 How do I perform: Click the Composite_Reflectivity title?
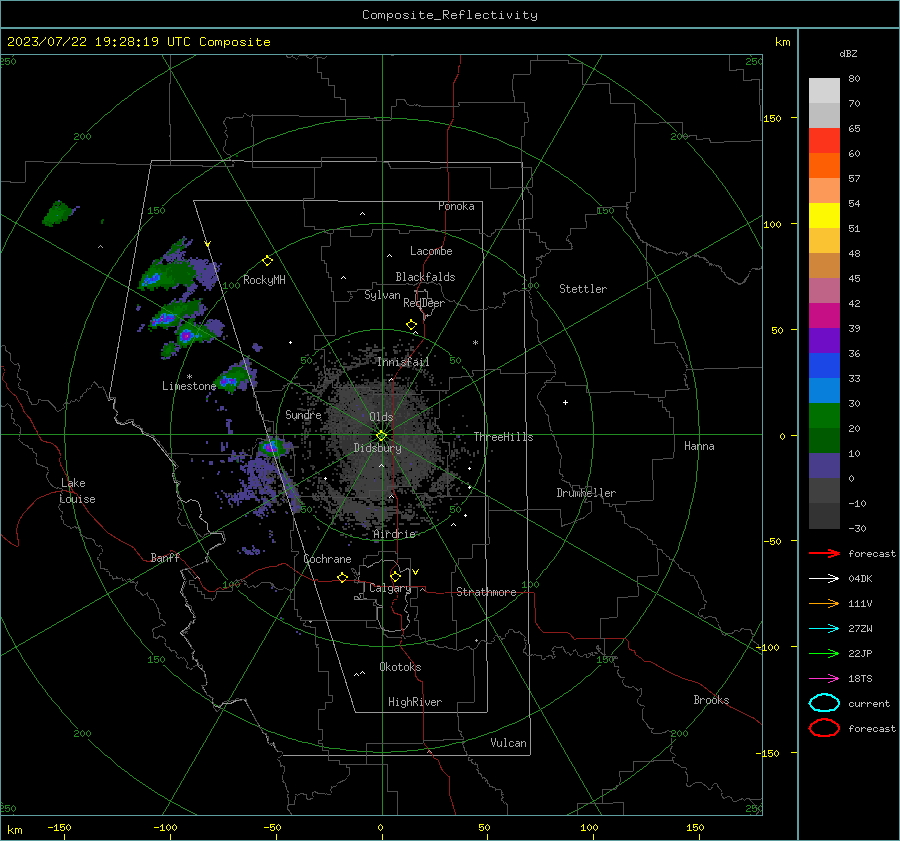click(x=449, y=15)
